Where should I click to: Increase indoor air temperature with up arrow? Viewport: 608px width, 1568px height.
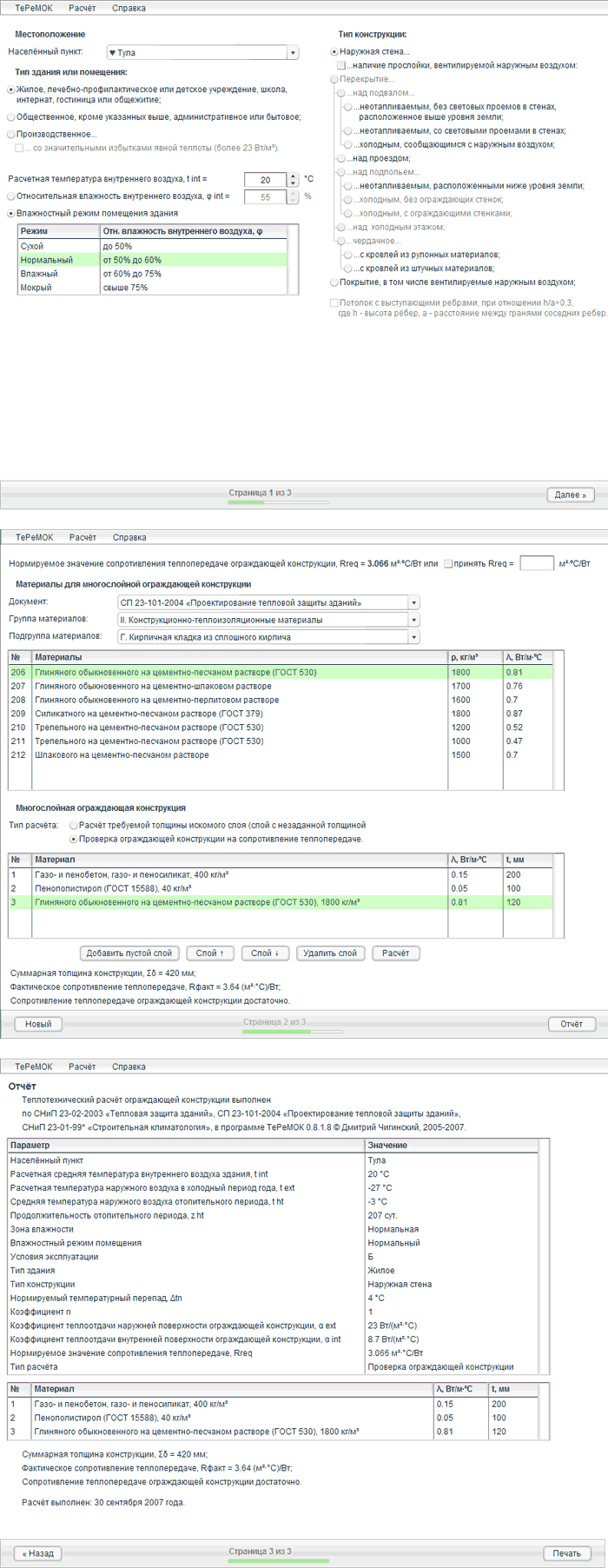(x=293, y=176)
